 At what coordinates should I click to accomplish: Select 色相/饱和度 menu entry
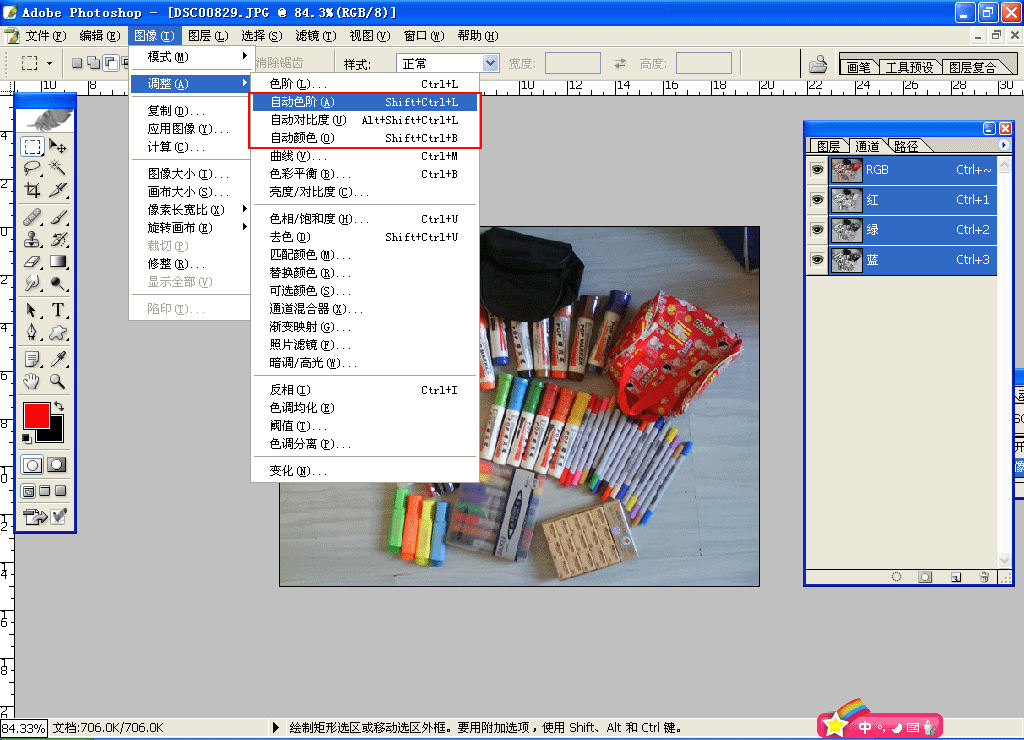[x=364, y=219]
